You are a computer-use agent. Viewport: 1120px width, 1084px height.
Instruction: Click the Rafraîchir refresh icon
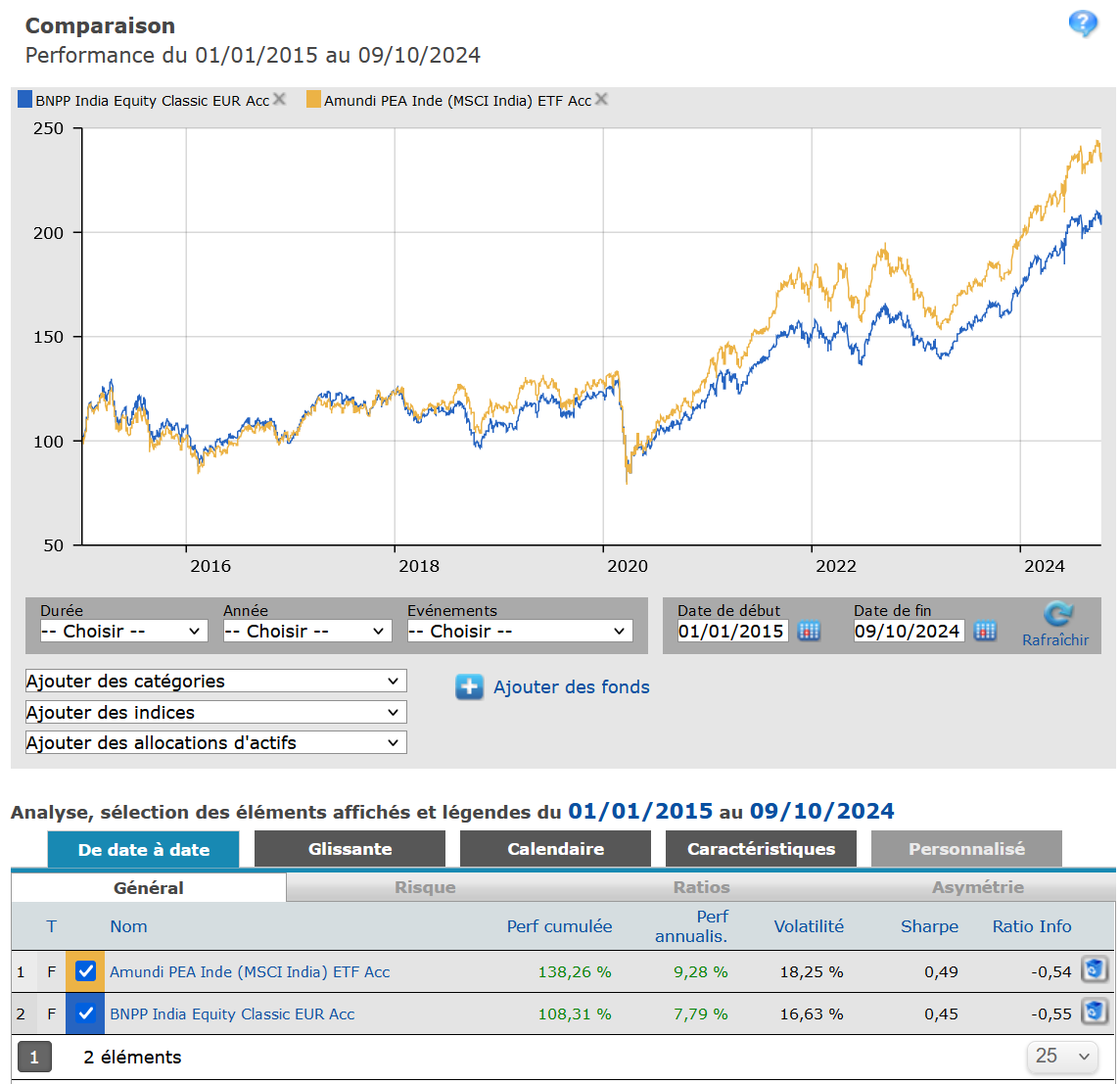click(x=1058, y=614)
